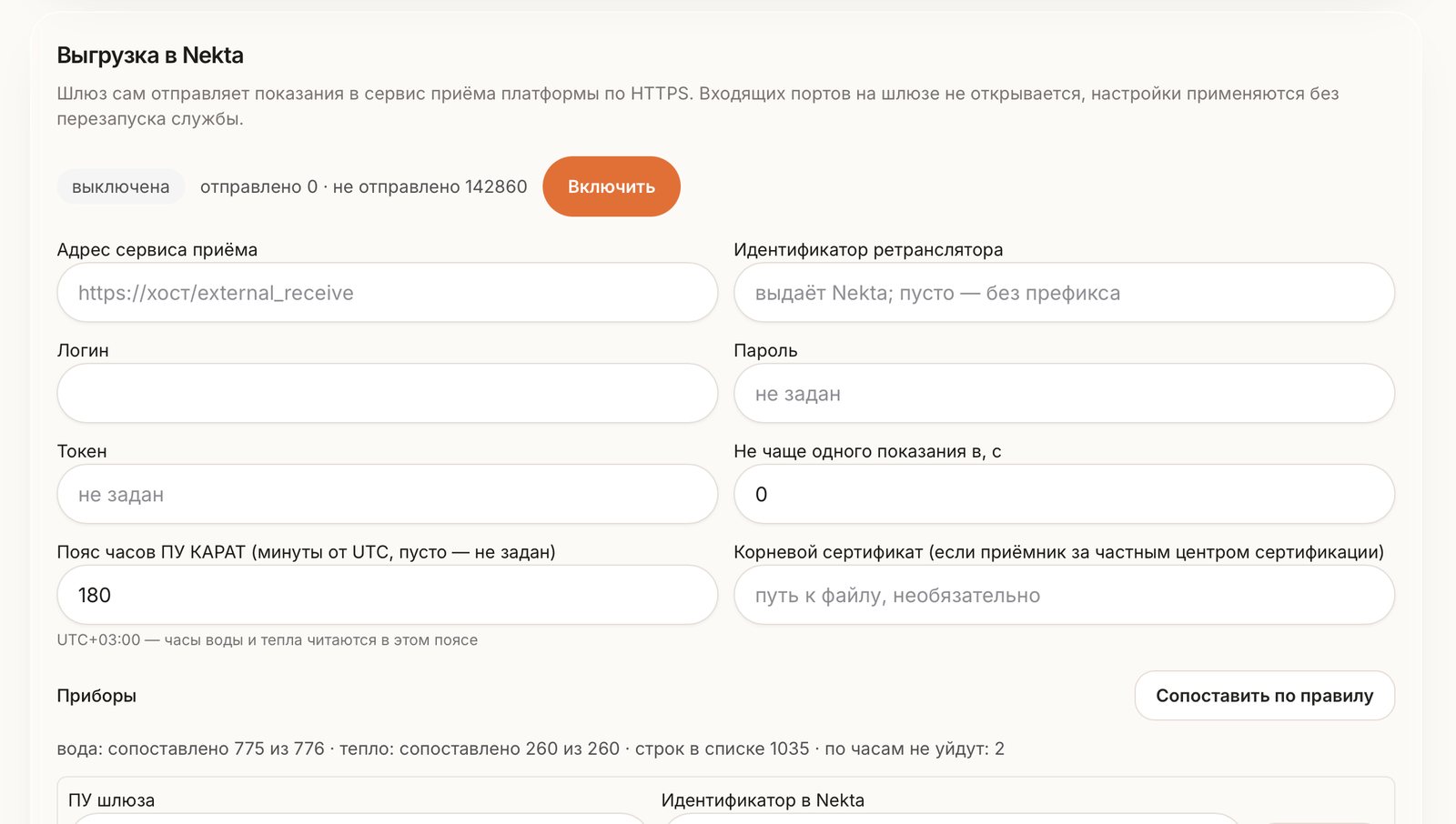Click the Не чаще одного показания в, с label
Viewport: 1456px width, 824px height.
867,452
